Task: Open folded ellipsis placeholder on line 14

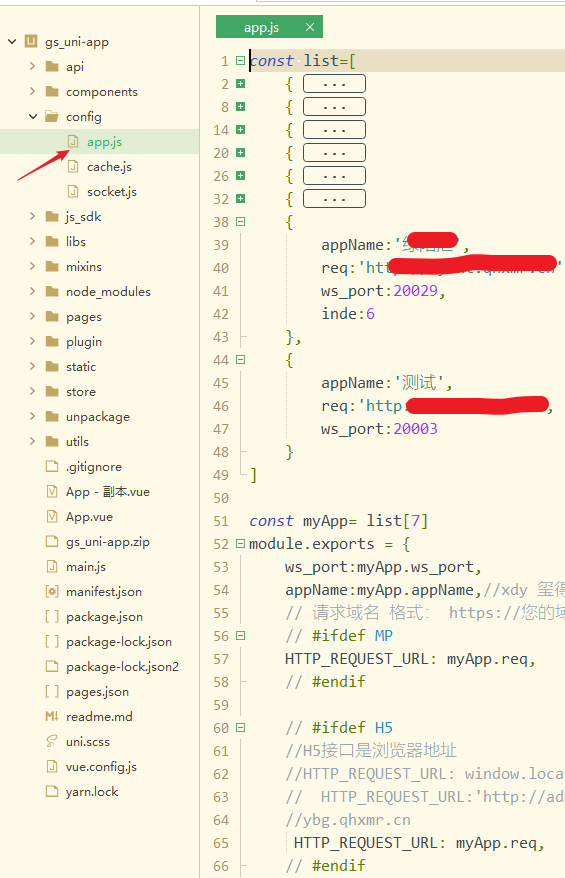Action: [334, 130]
